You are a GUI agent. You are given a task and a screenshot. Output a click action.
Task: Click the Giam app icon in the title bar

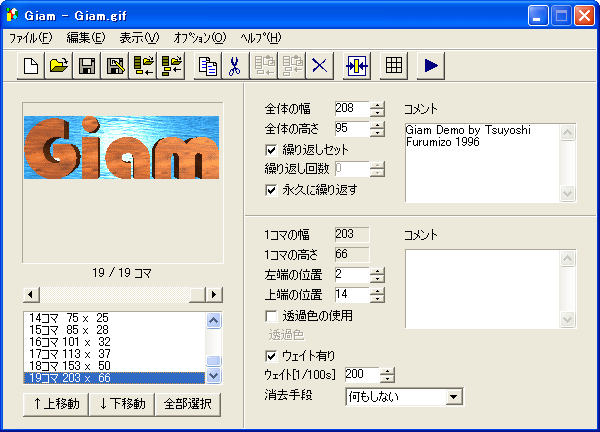coord(12,15)
